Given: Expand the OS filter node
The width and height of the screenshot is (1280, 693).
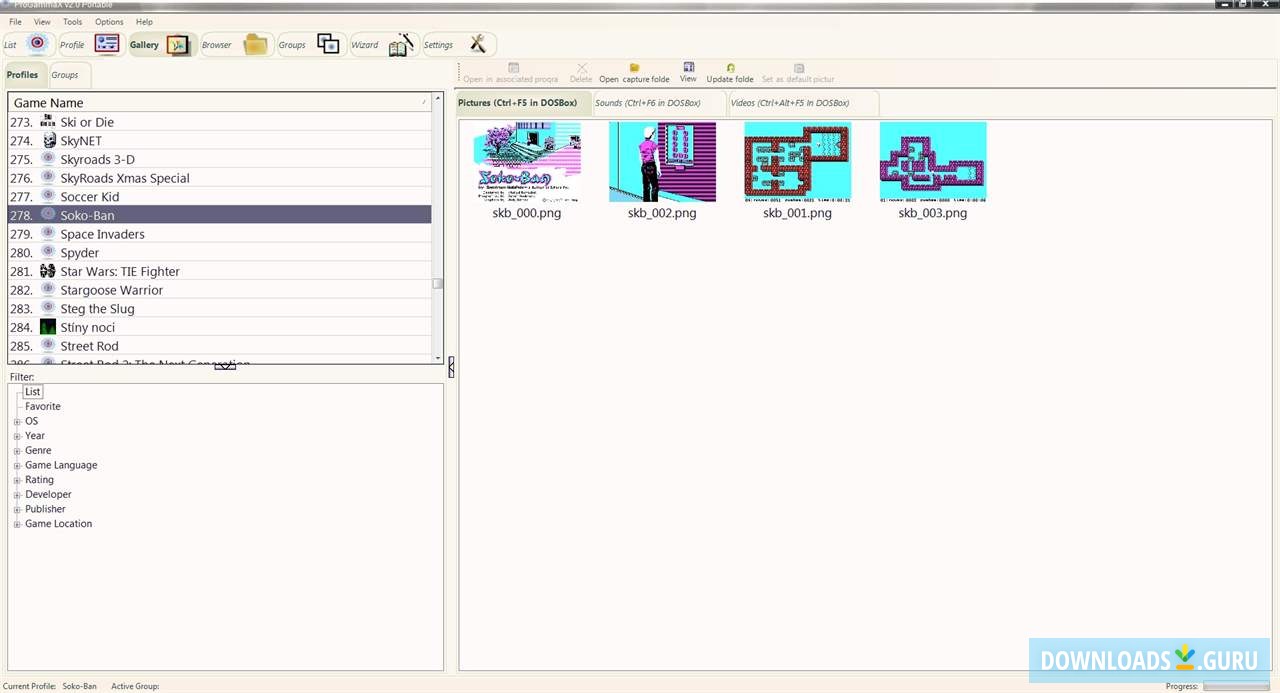Looking at the screenshot, I should click(17, 422).
